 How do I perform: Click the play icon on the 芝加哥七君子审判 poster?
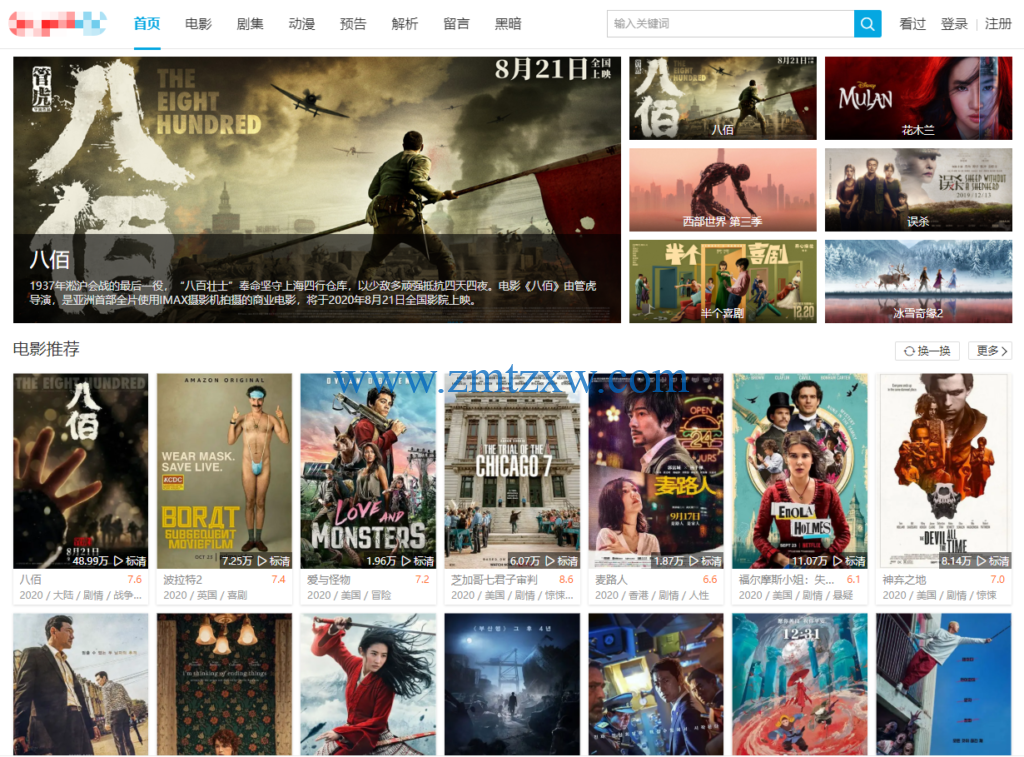[x=550, y=560]
